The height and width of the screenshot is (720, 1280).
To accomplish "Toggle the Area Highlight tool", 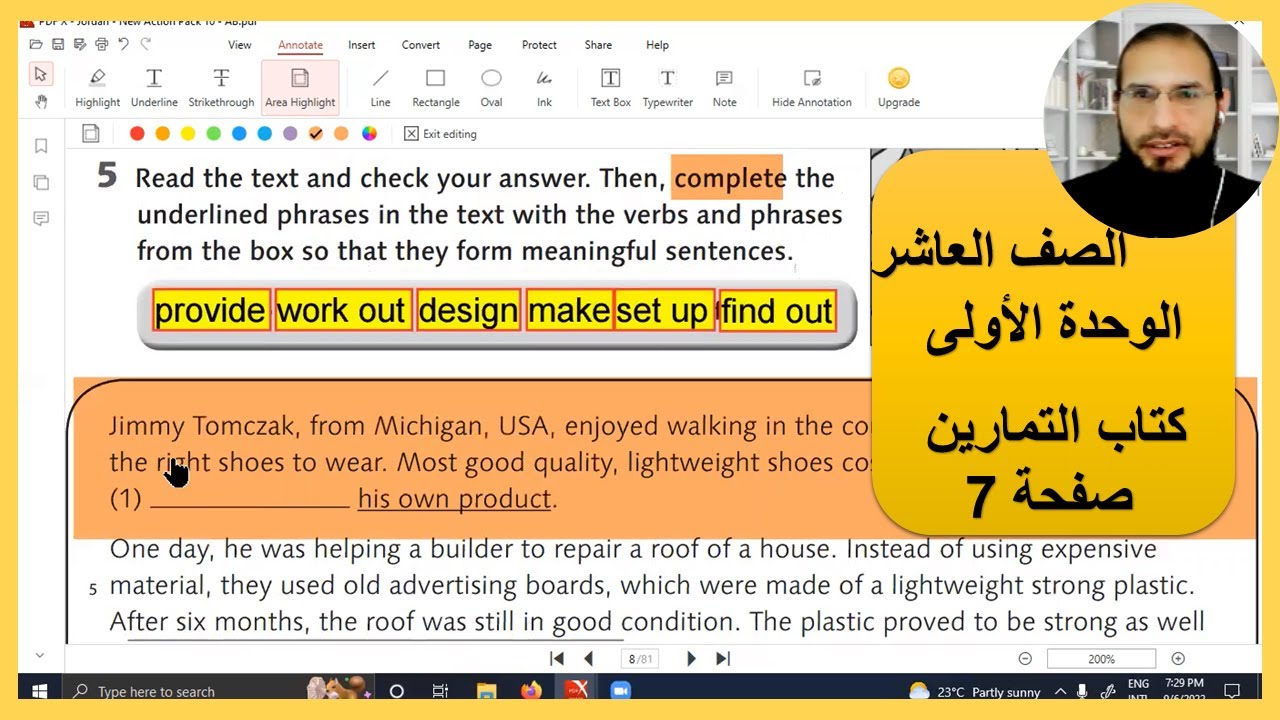I will (300, 87).
